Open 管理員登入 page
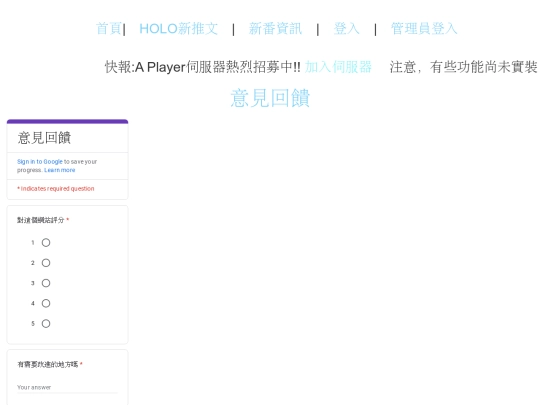The image size is (540, 405). click(424, 29)
